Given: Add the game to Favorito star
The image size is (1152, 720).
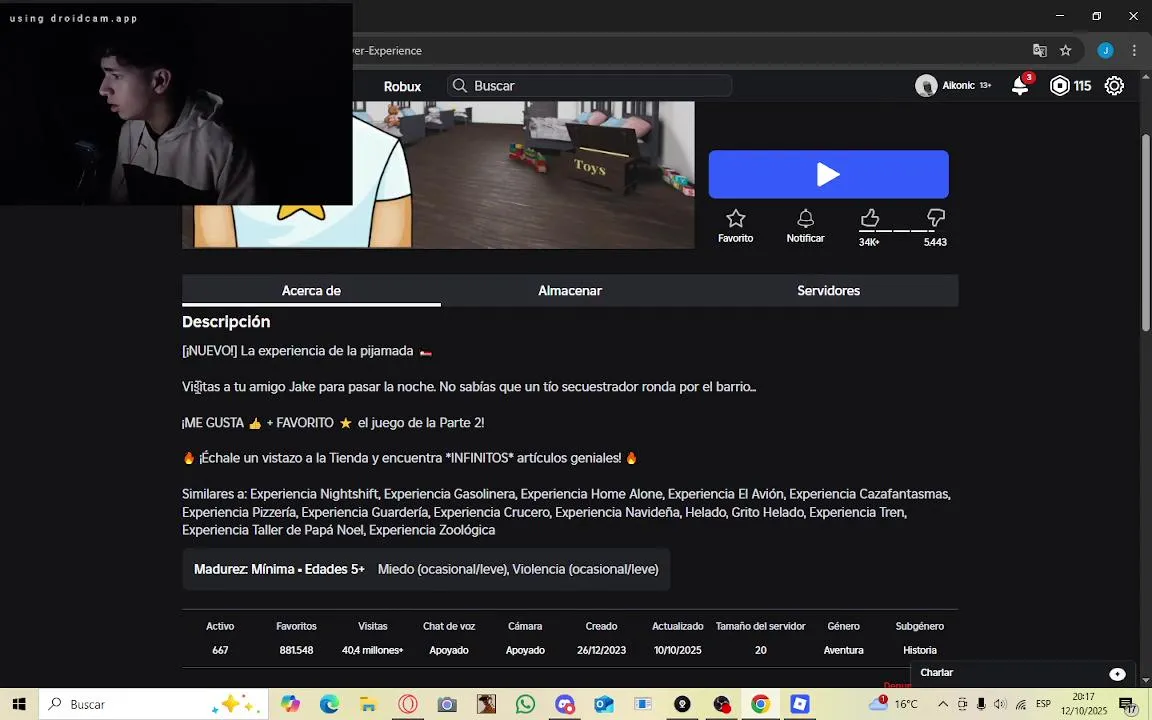Looking at the screenshot, I should coord(735,218).
